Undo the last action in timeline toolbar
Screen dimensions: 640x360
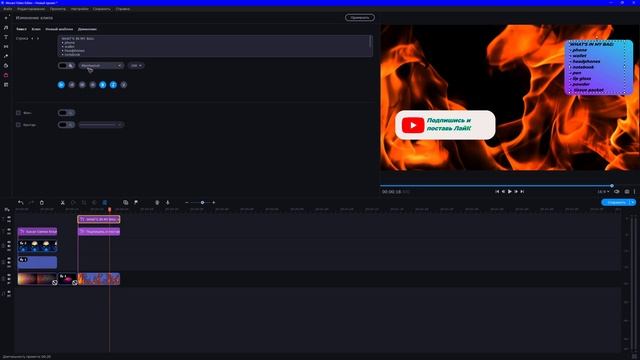20,202
